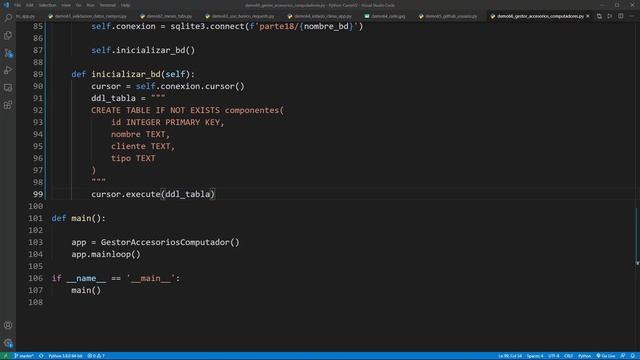Open the View menu
Viewport: 640px width, 360px height.
click(x=66, y=5)
